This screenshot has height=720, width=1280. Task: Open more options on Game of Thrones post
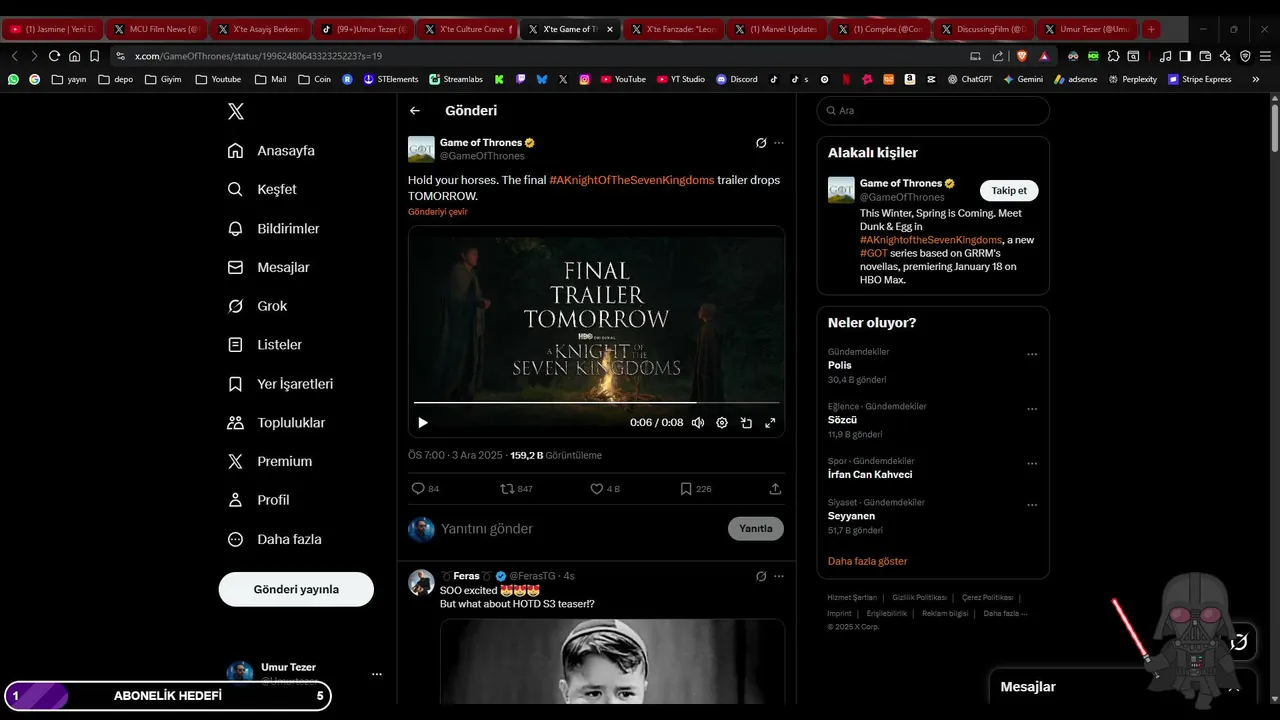(x=779, y=143)
